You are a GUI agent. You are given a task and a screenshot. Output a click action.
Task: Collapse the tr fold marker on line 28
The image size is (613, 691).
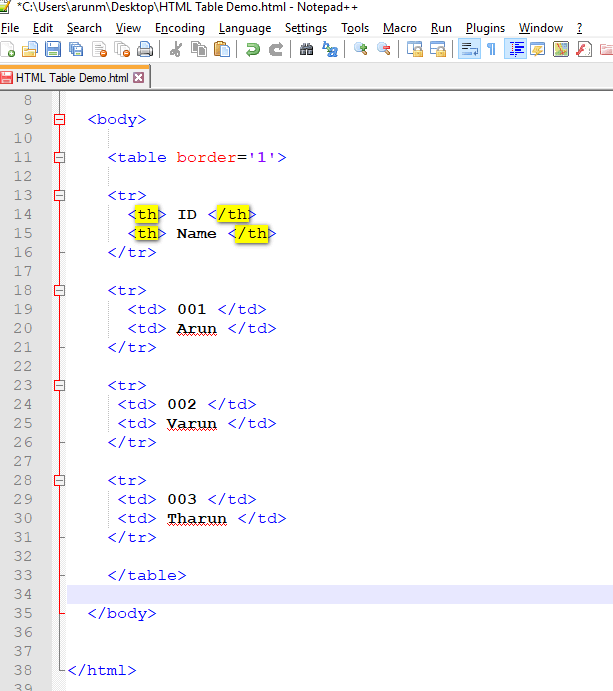pyautogui.click(x=59, y=480)
